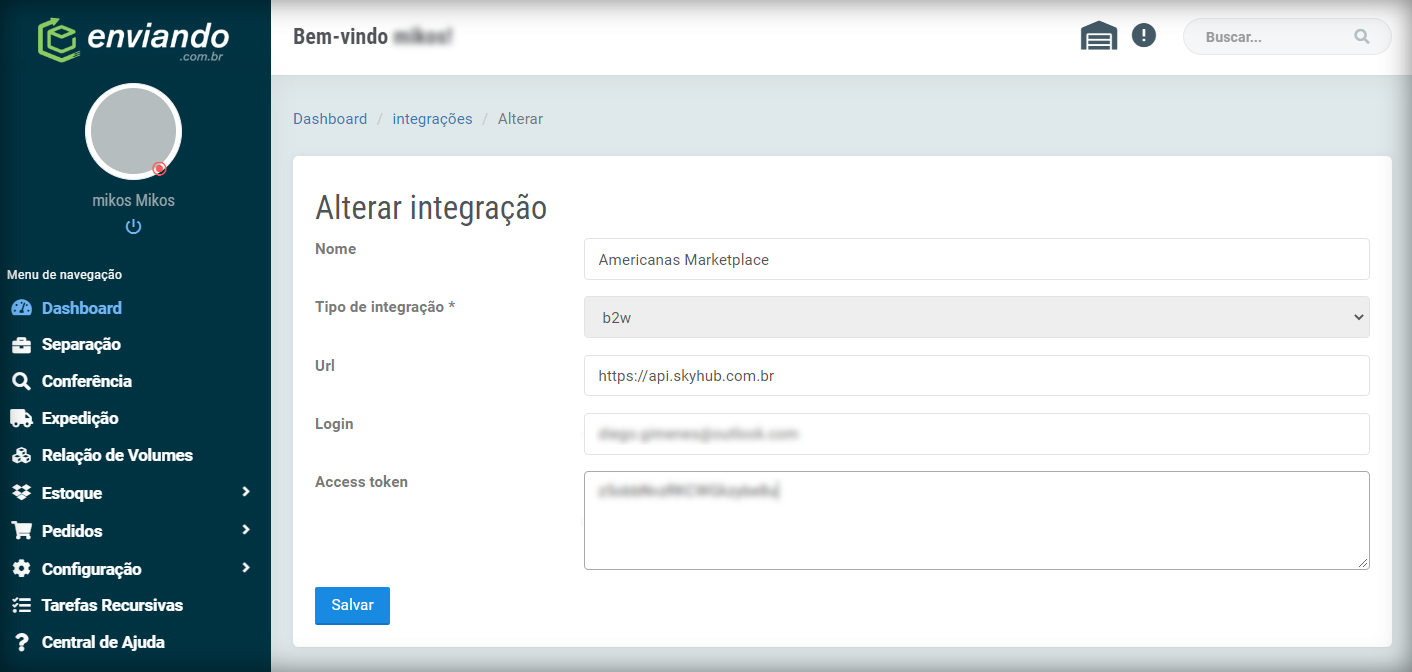Screen dimensions: 1412x672
Task: Click the Nome input field
Action: [976, 259]
